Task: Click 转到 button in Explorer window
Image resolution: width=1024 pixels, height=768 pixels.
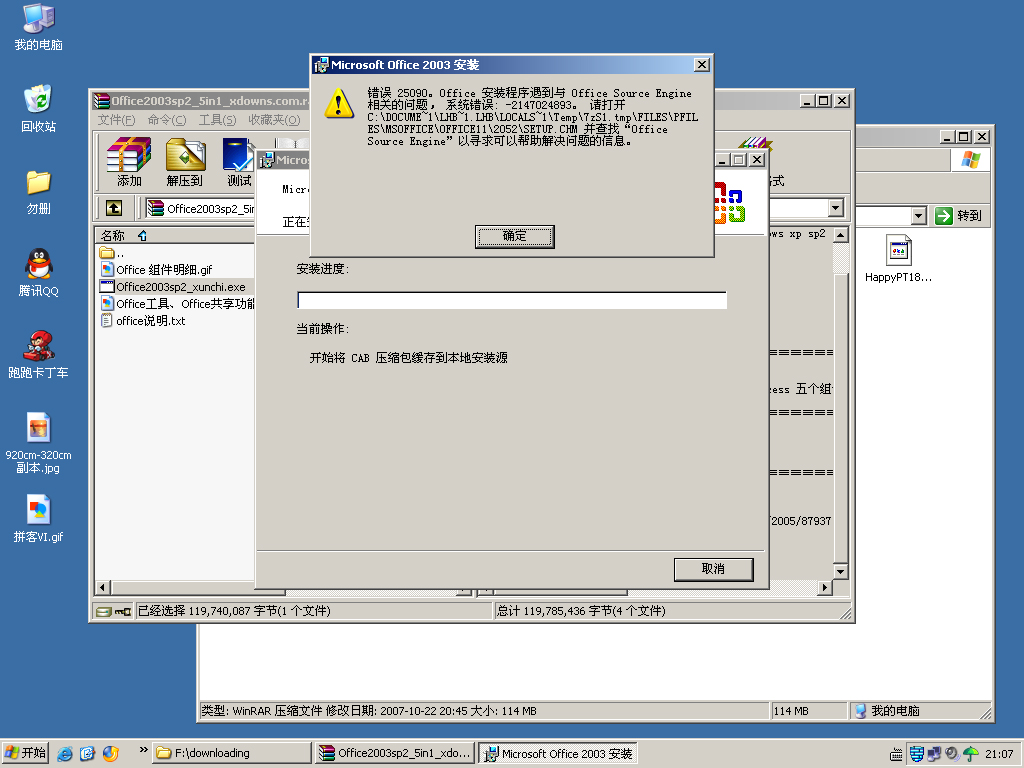Action: (x=959, y=216)
